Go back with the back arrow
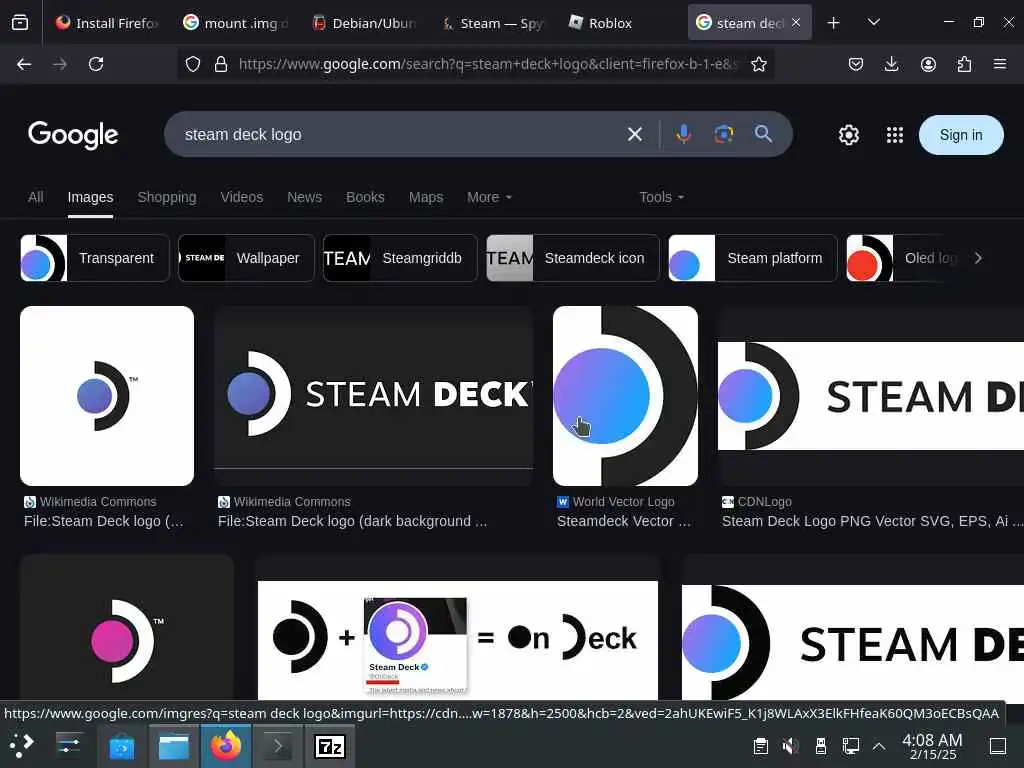 (x=24, y=64)
